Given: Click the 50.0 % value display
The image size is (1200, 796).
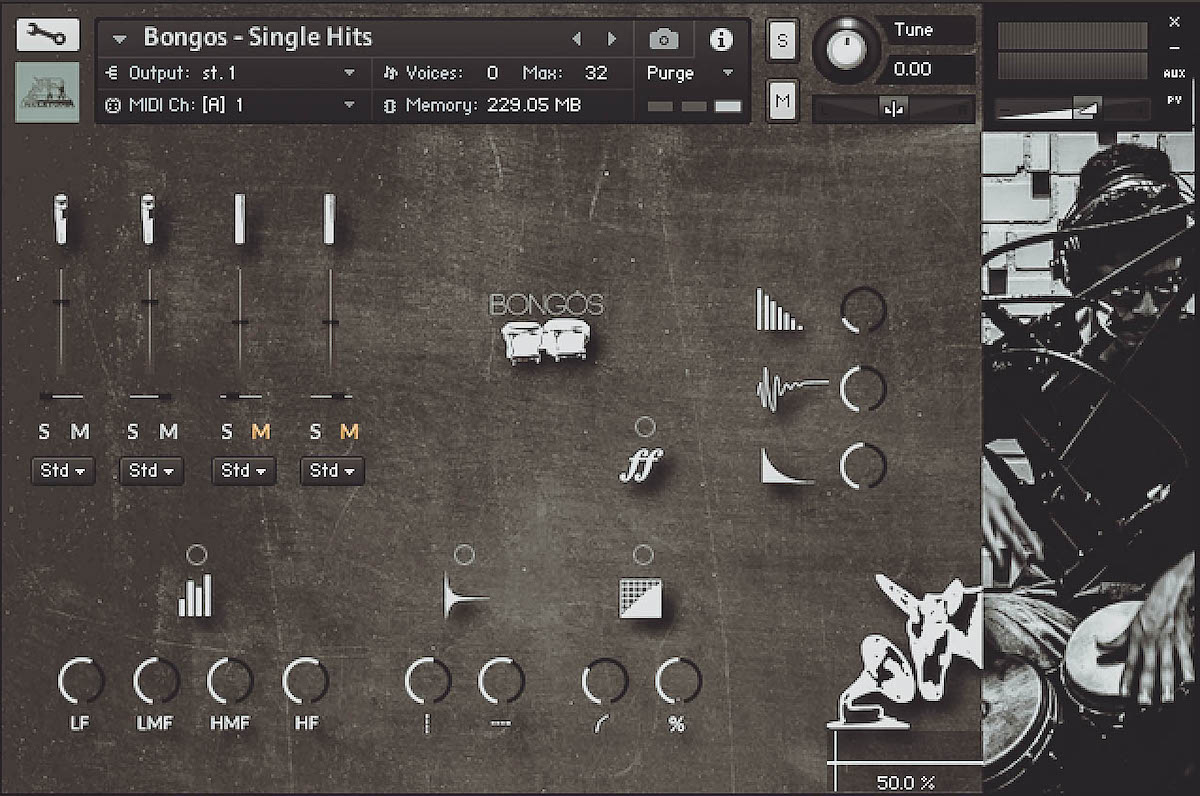Looking at the screenshot, I should [x=905, y=783].
